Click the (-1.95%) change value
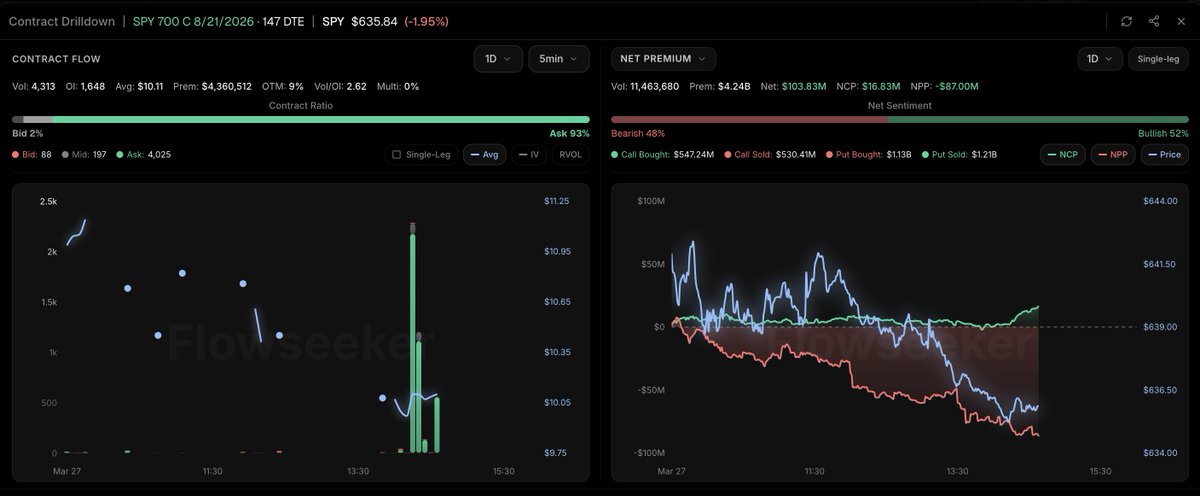The image size is (1200, 496). click(426, 21)
